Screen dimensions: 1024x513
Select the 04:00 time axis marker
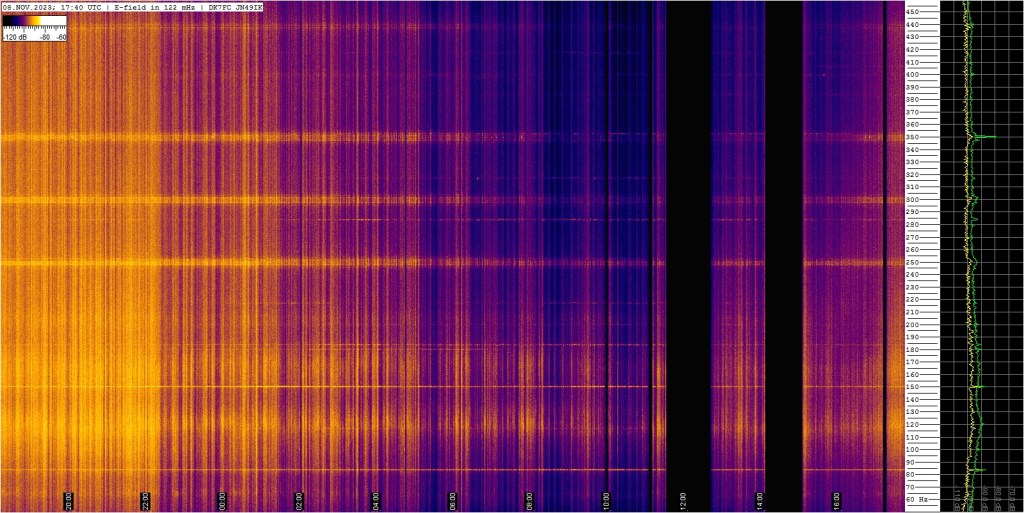pos(376,501)
